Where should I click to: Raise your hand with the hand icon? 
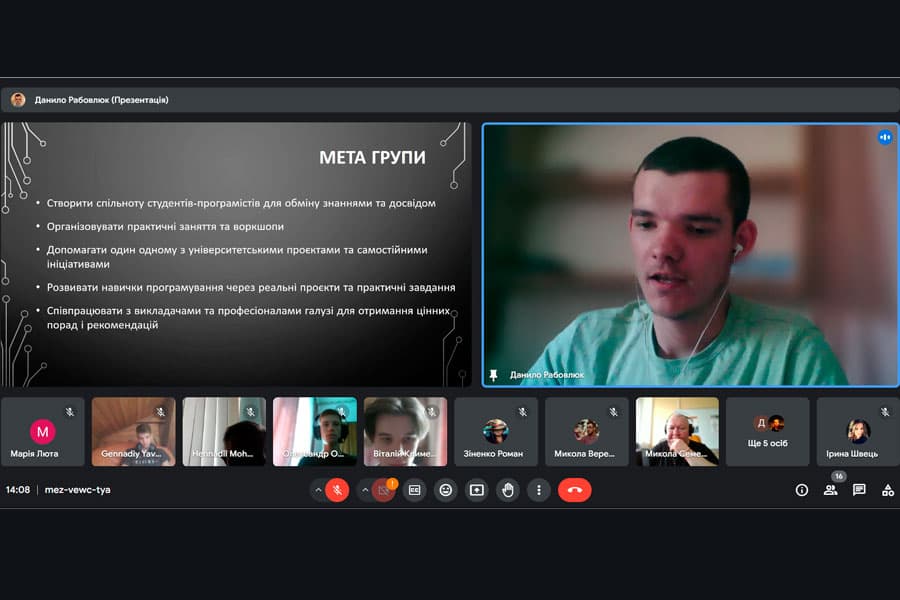[x=508, y=490]
